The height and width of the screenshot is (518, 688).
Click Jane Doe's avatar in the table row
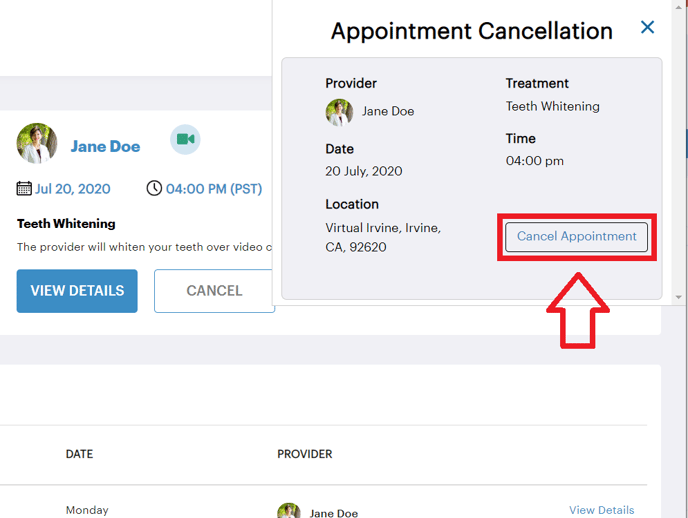click(289, 511)
